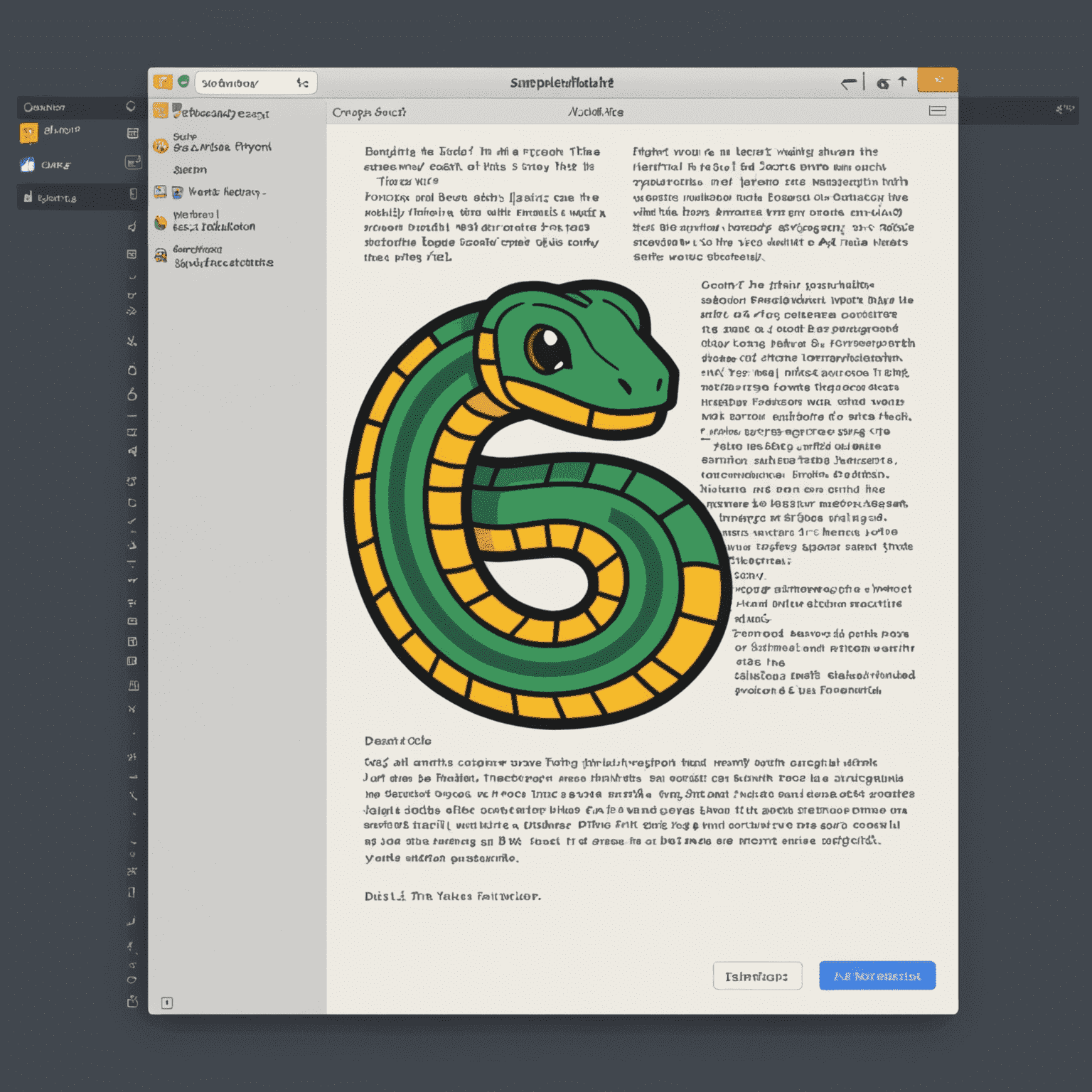Click the 'Isianfiops' button
1092x1092 pixels.
tap(757, 976)
